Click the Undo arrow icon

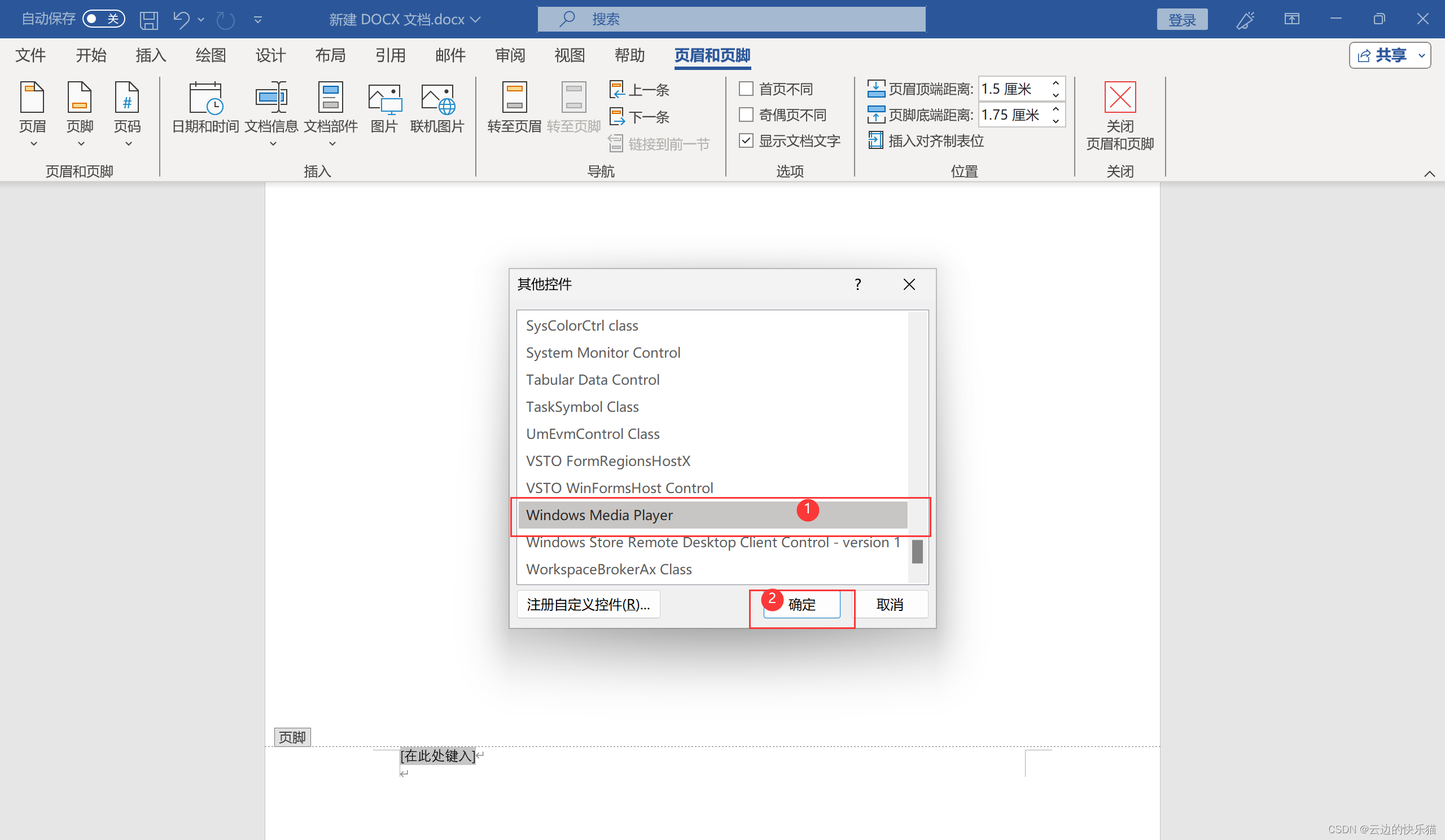point(181,20)
